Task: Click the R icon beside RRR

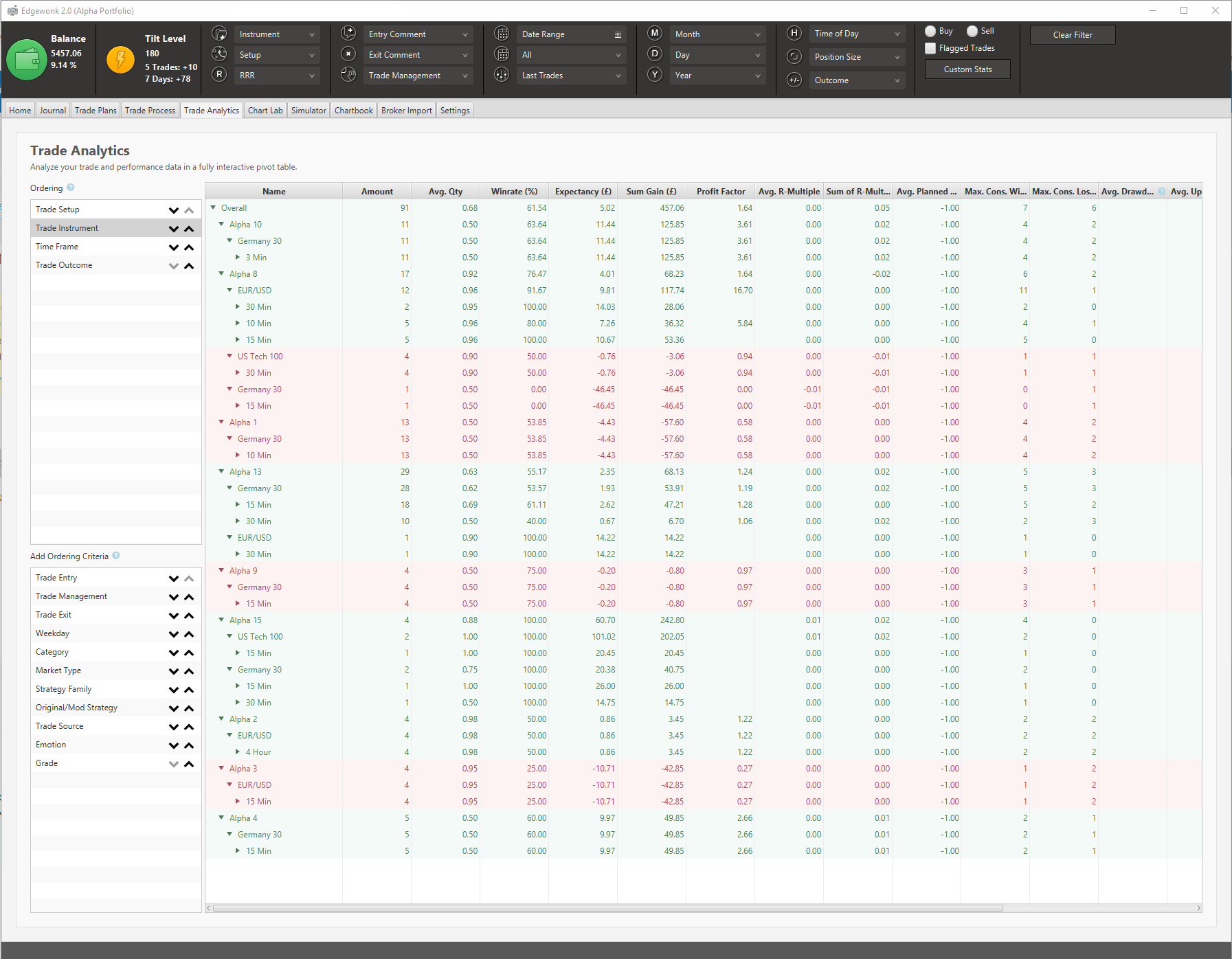Action: point(219,75)
